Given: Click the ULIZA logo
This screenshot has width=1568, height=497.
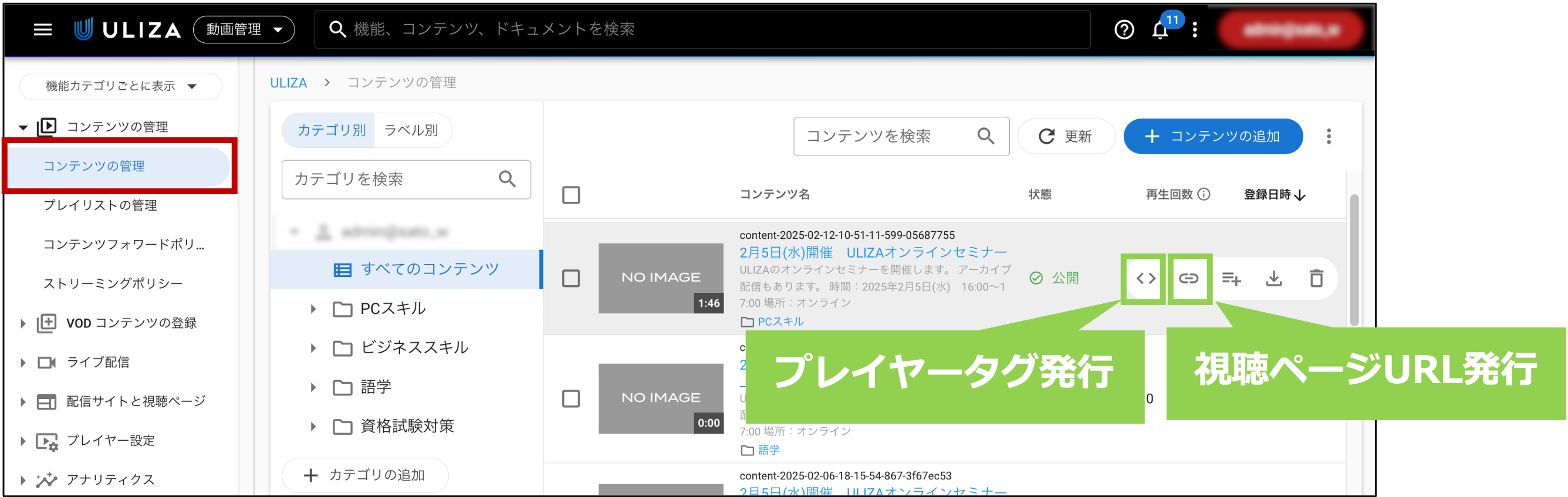Looking at the screenshot, I should point(127,29).
